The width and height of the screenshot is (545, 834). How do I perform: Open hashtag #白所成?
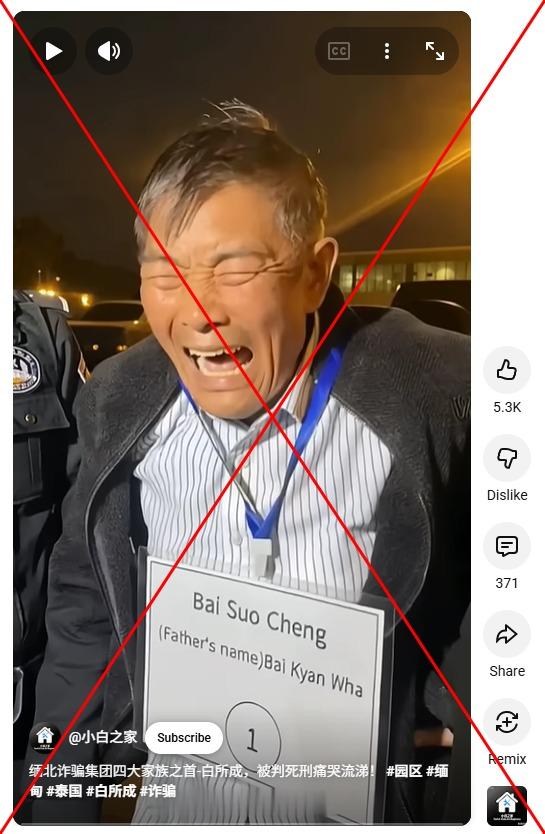(x=111, y=790)
